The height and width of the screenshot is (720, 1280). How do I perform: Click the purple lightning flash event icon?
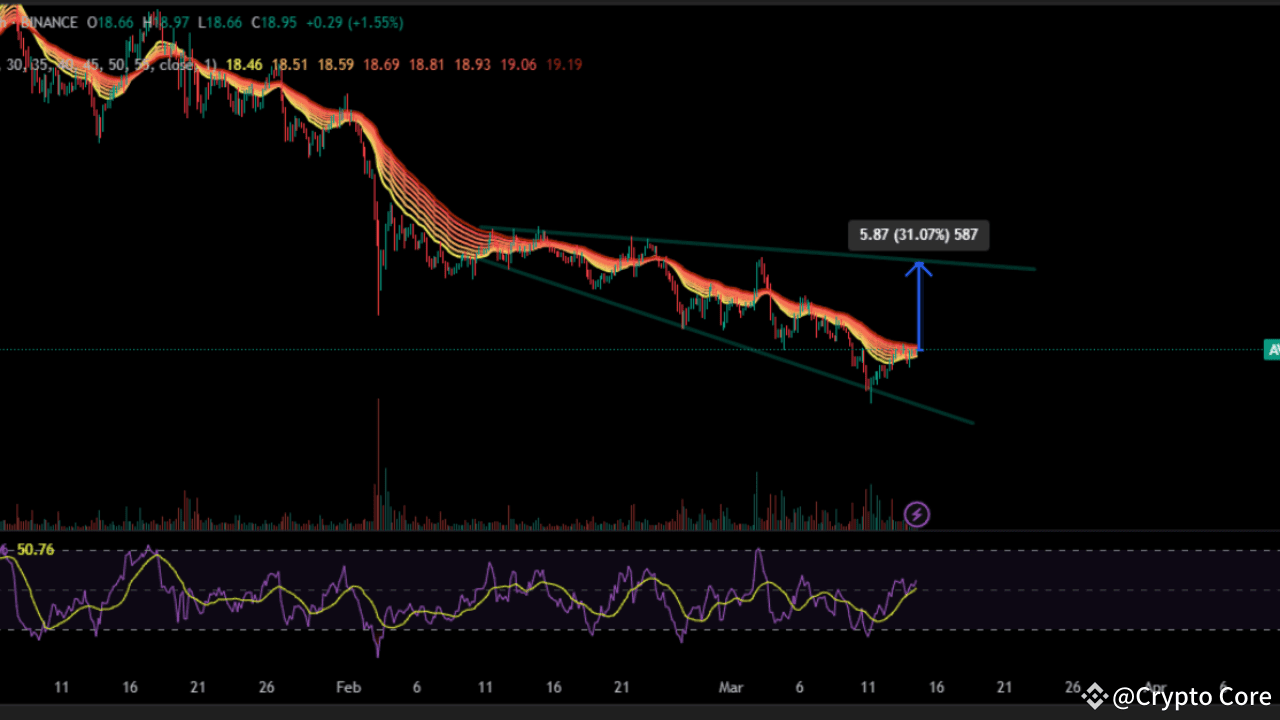917,514
